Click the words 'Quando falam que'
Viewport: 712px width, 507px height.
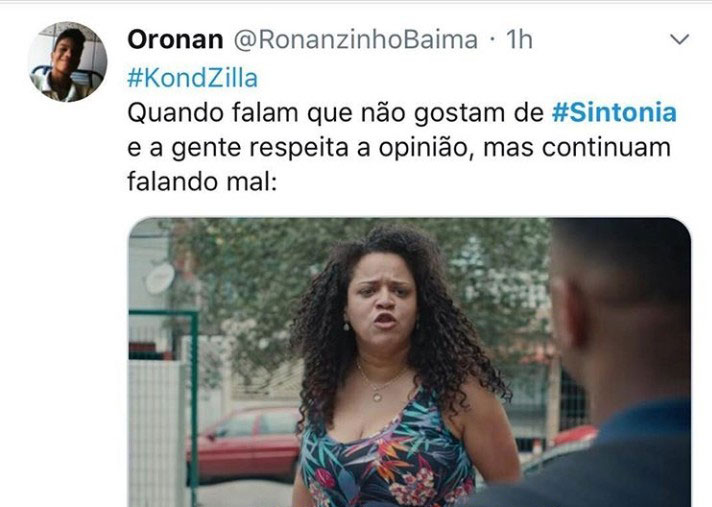(240, 113)
